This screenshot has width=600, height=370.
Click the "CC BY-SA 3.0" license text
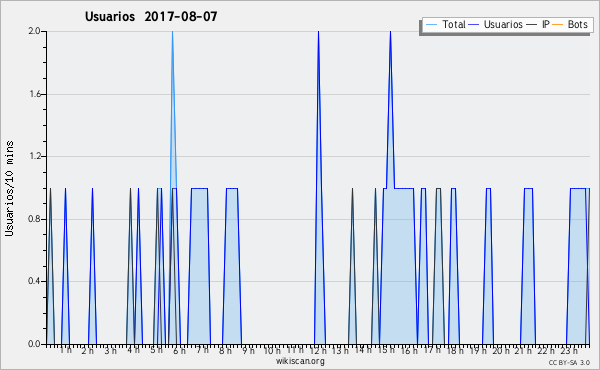click(x=569, y=362)
